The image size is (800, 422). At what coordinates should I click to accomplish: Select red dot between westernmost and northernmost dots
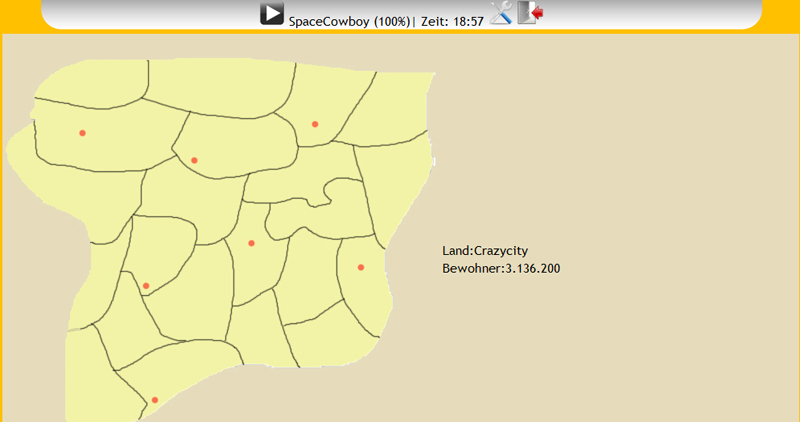pyautogui.click(x=194, y=160)
